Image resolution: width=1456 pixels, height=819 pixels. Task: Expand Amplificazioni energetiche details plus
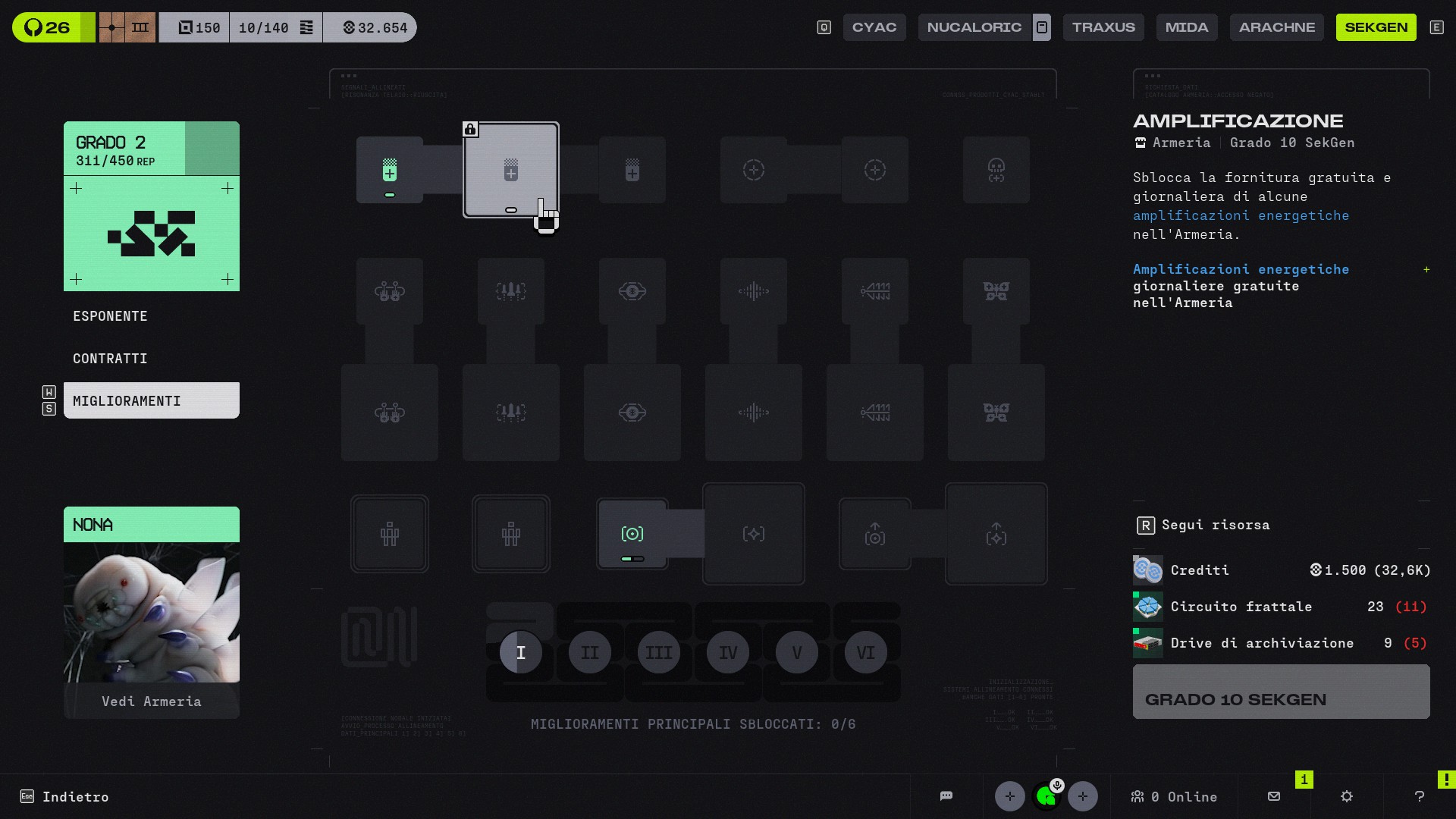pyautogui.click(x=1426, y=270)
